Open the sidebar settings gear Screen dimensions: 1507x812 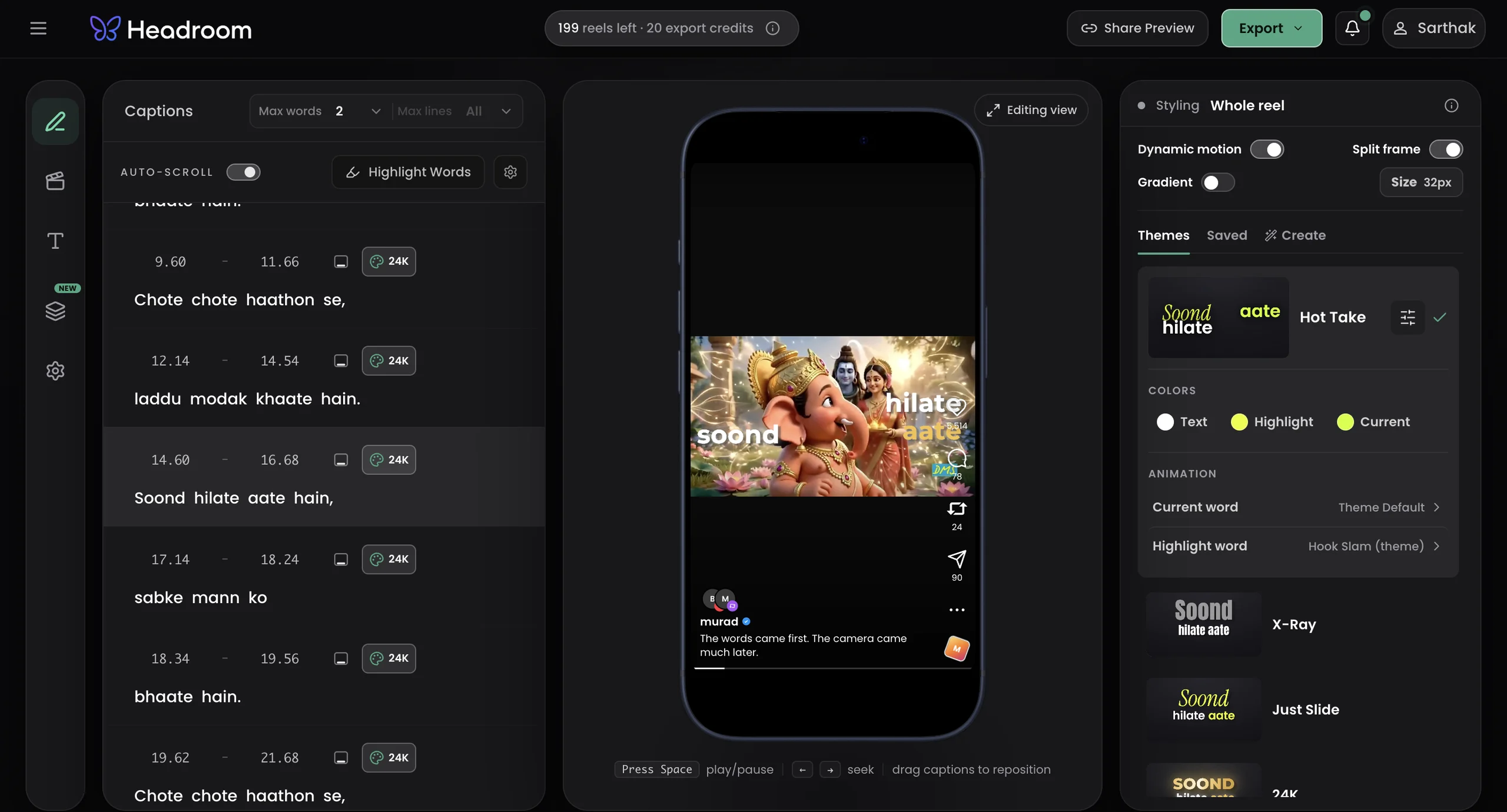point(55,371)
